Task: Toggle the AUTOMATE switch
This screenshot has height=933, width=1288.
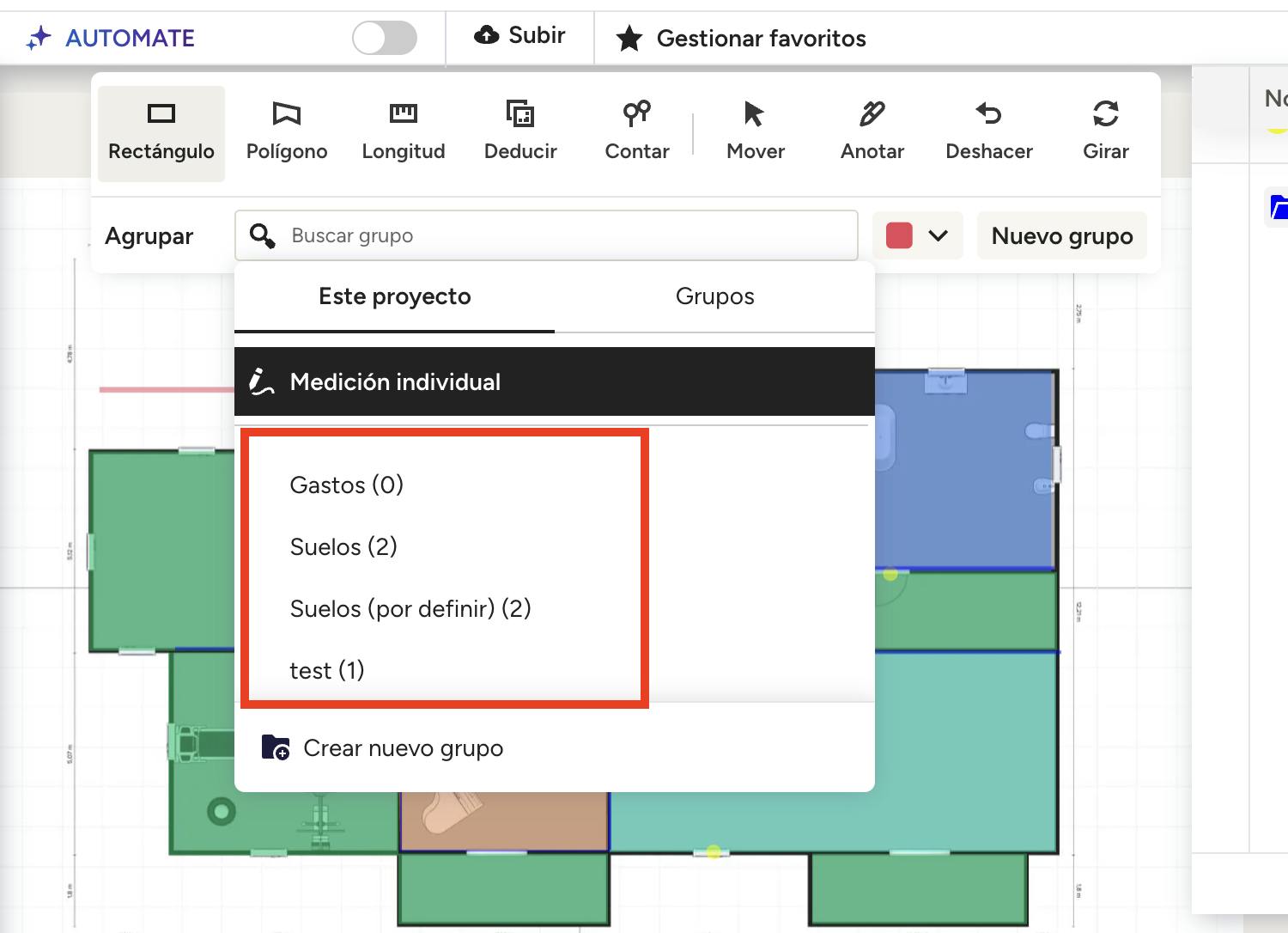Action: pos(385,38)
